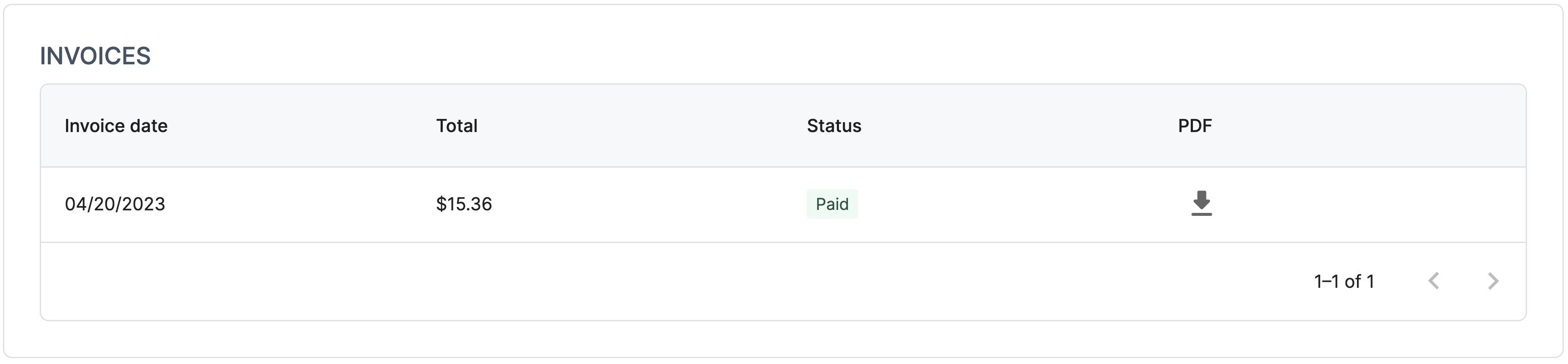Click the left chevron in the pagination footer
1568x364 pixels.
pyautogui.click(x=1434, y=281)
